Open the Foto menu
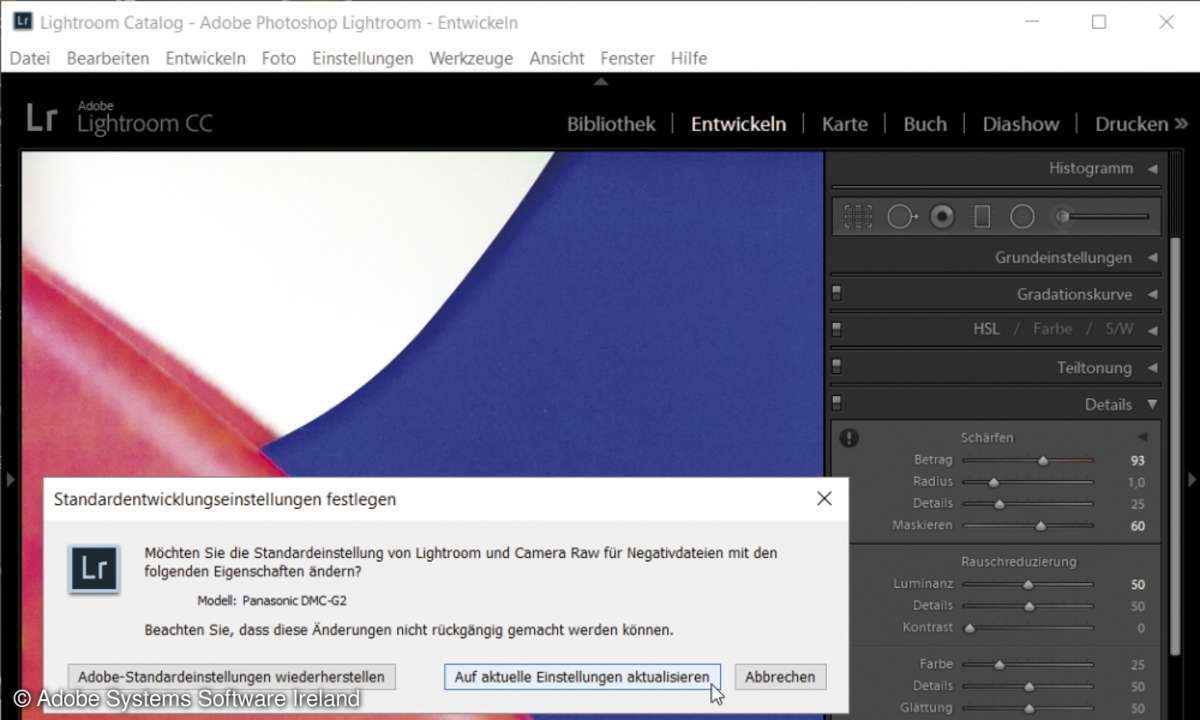Viewport: 1200px width, 720px height. (x=279, y=58)
